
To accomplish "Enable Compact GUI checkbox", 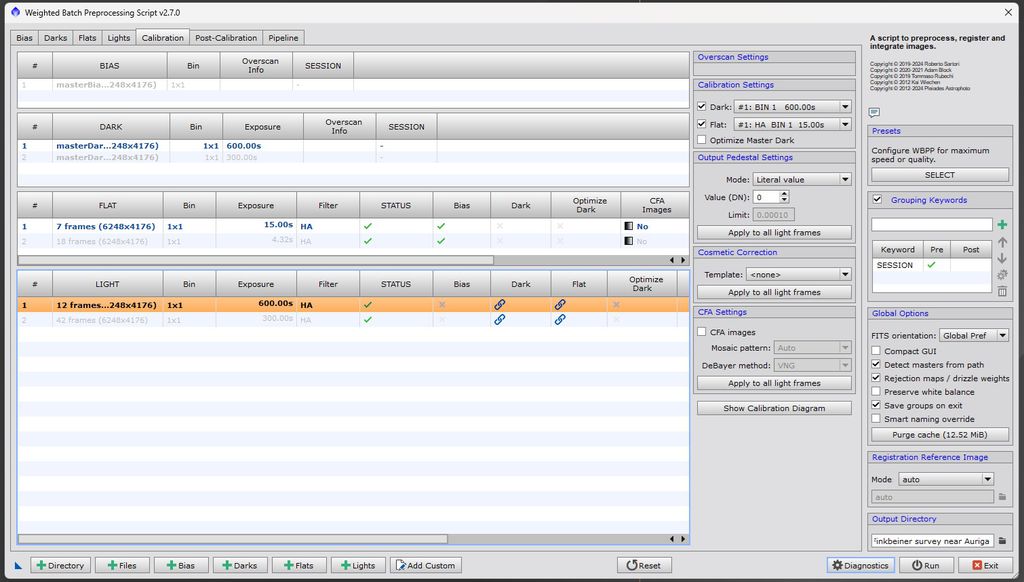I will (x=876, y=351).
